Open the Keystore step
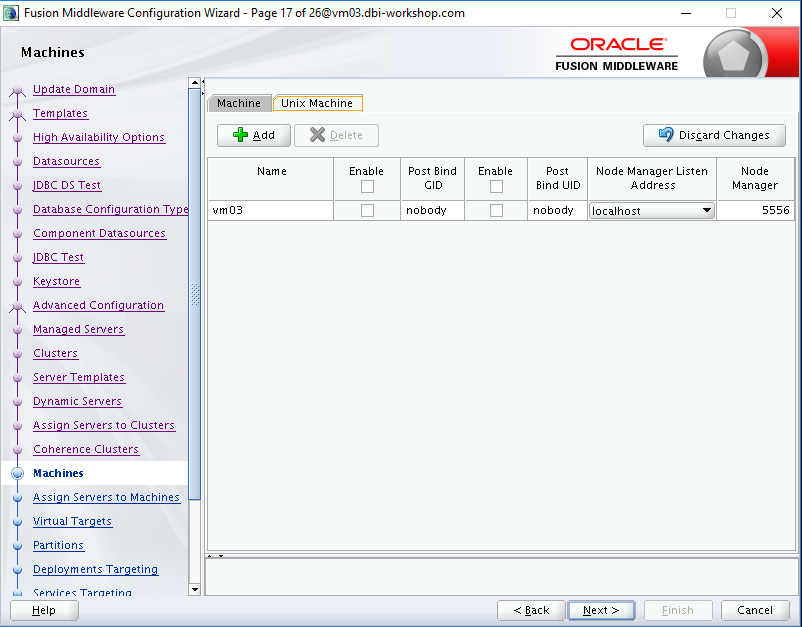This screenshot has height=627, width=802. point(56,281)
